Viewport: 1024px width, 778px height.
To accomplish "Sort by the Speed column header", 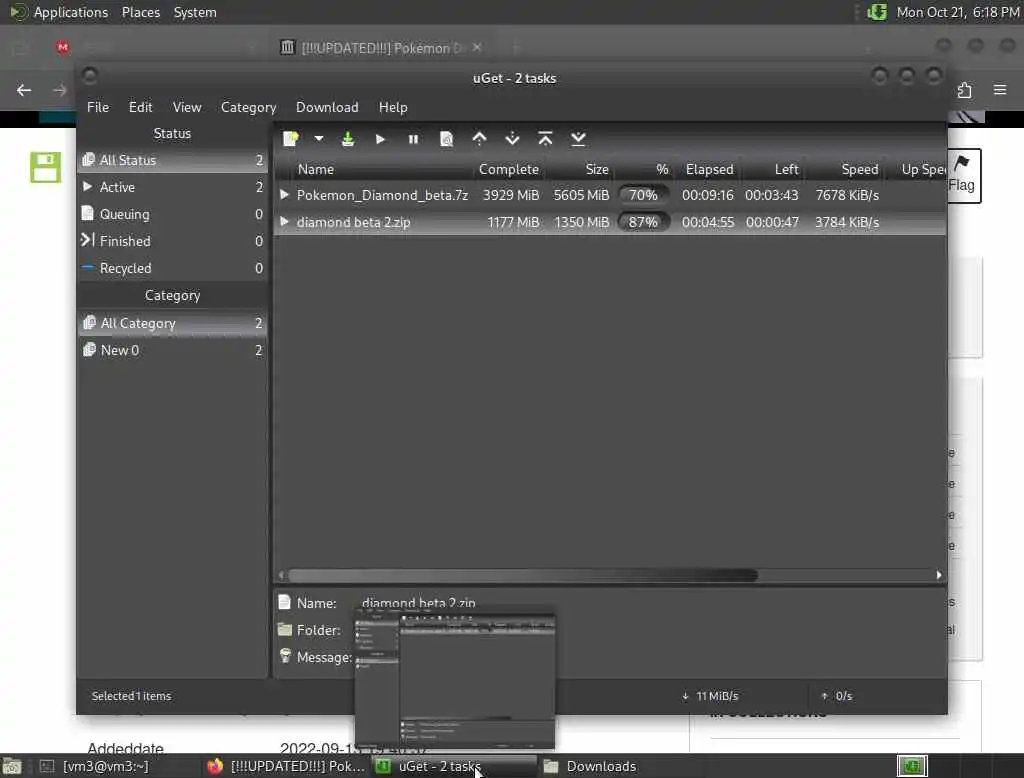I will [859, 169].
